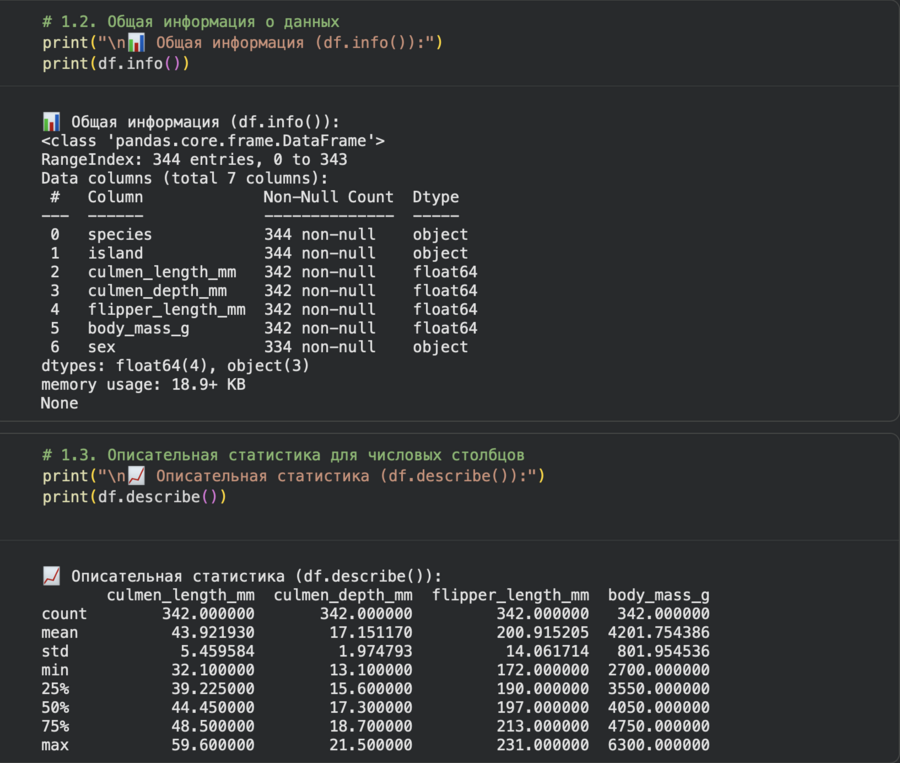Click the max value '59.600000'
Viewport: 900px width, 763px height.
213,745
